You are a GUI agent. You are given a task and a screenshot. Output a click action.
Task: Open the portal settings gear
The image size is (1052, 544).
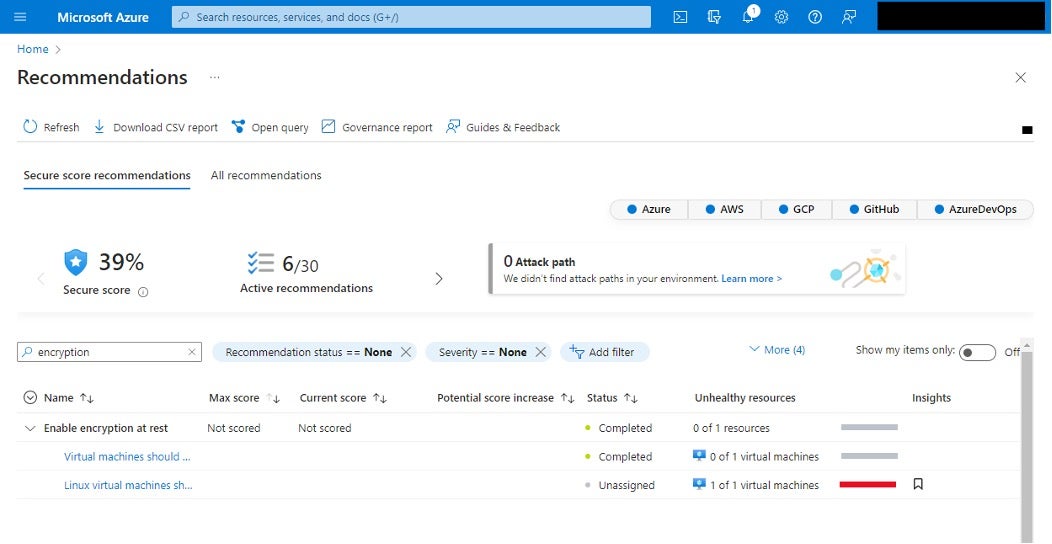[x=782, y=17]
